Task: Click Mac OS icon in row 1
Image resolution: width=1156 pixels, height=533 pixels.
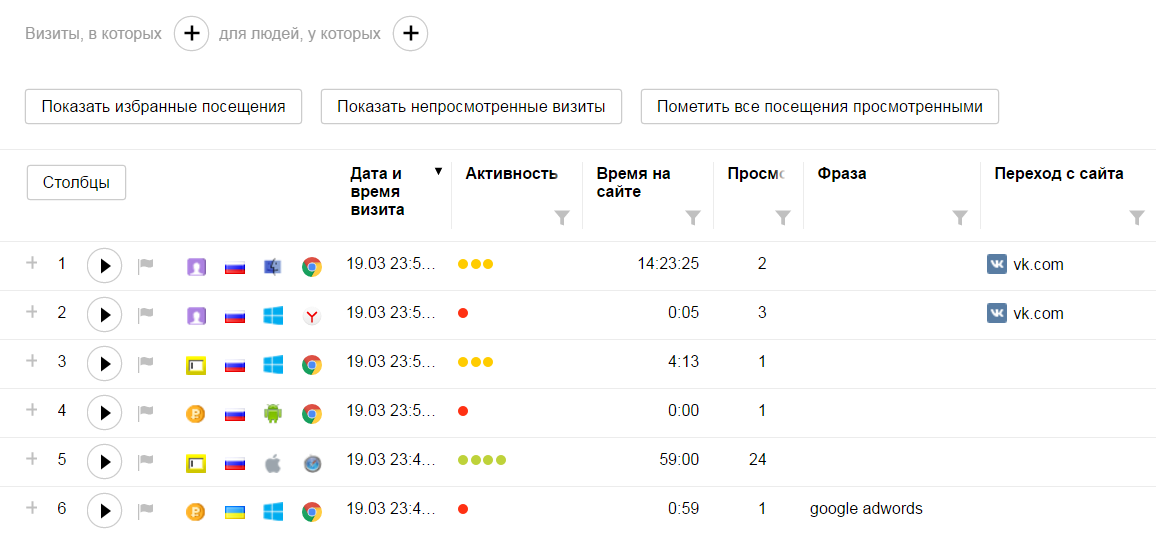Action: pyautogui.click(x=273, y=267)
